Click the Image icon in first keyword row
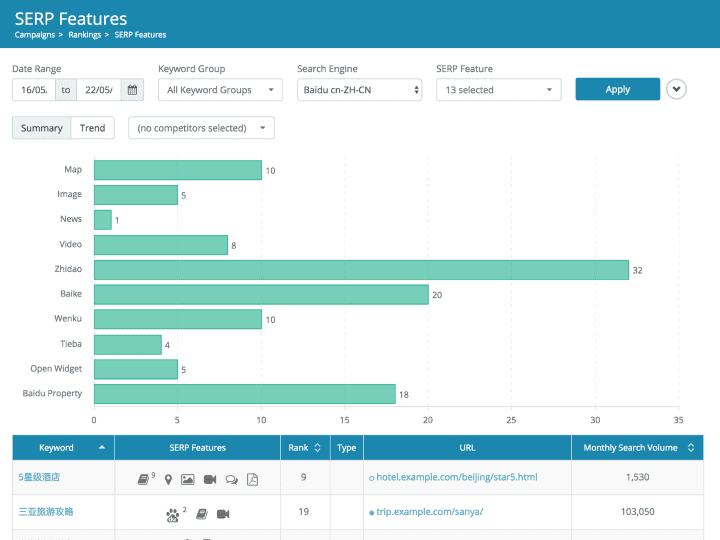This screenshot has height=540, width=720. (188, 479)
